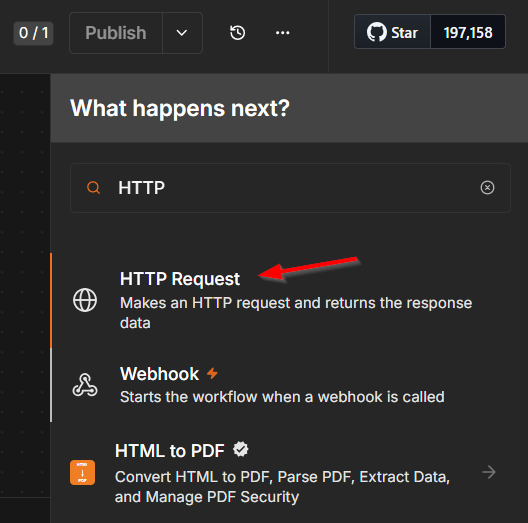The image size is (528, 523).
Task: Click the verified badge beside HTML to PDF
Action: pos(240,449)
